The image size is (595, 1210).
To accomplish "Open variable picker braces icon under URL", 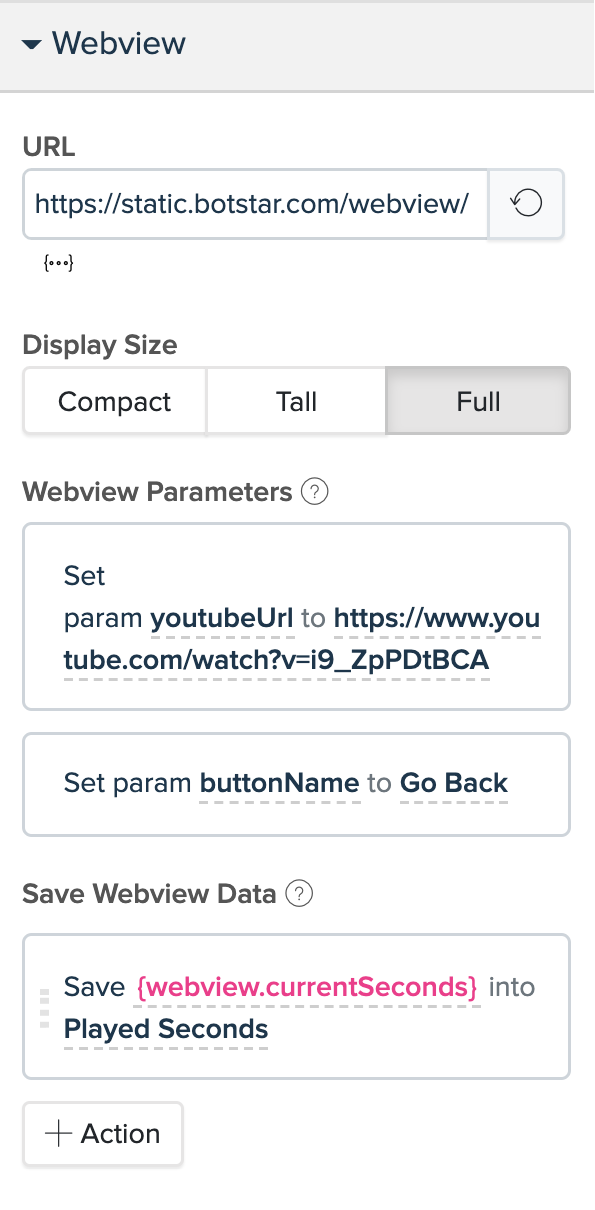I will [59, 264].
